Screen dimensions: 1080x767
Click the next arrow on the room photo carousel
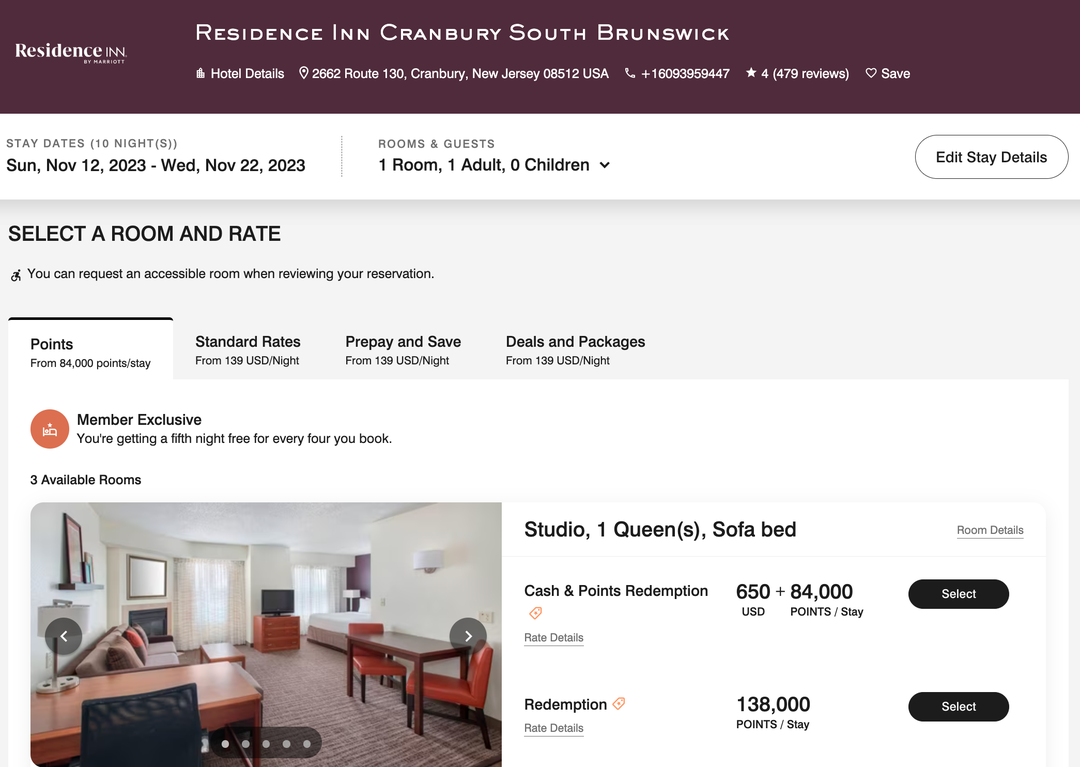tap(467, 635)
